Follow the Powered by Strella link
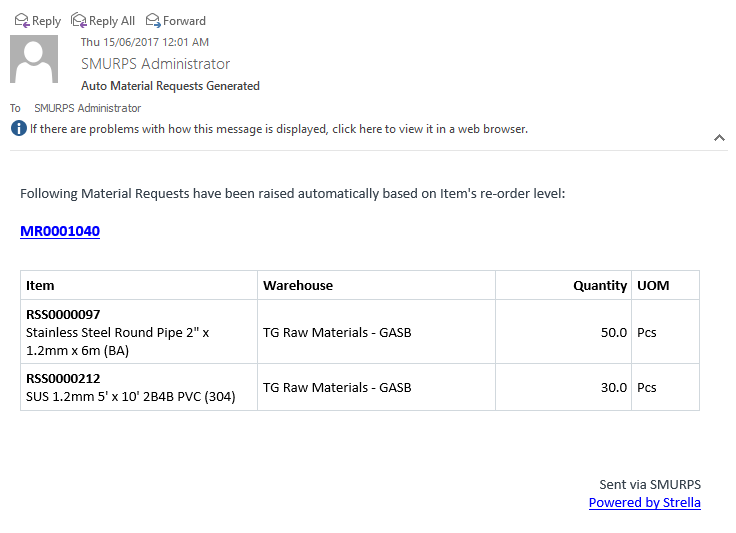736x533 pixels. [644, 503]
